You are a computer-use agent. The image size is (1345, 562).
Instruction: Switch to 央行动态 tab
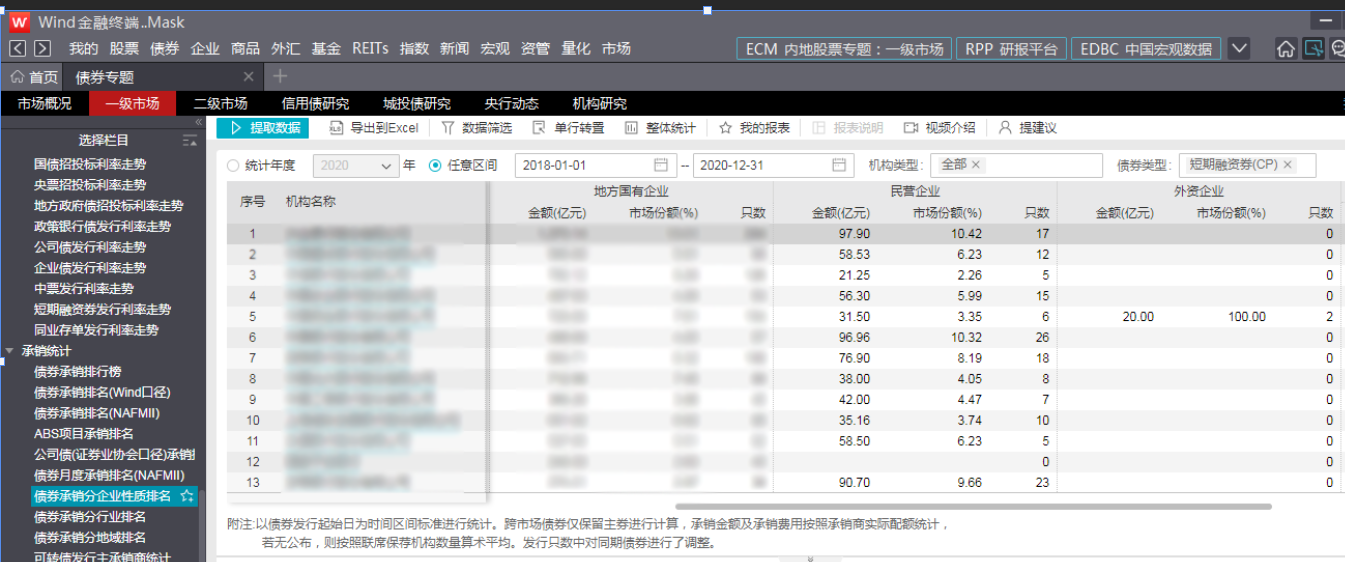[x=511, y=103]
